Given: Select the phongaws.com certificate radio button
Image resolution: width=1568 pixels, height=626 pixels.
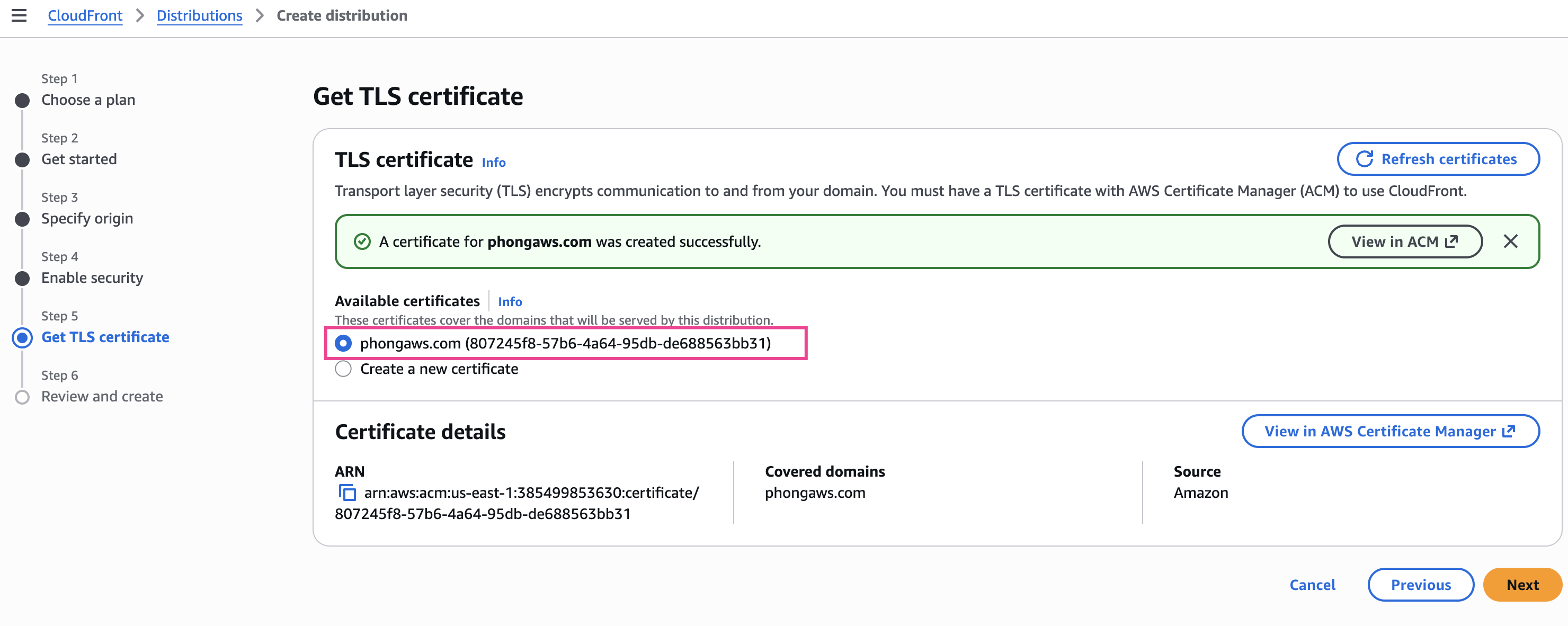Looking at the screenshot, I should click(343, 343).
